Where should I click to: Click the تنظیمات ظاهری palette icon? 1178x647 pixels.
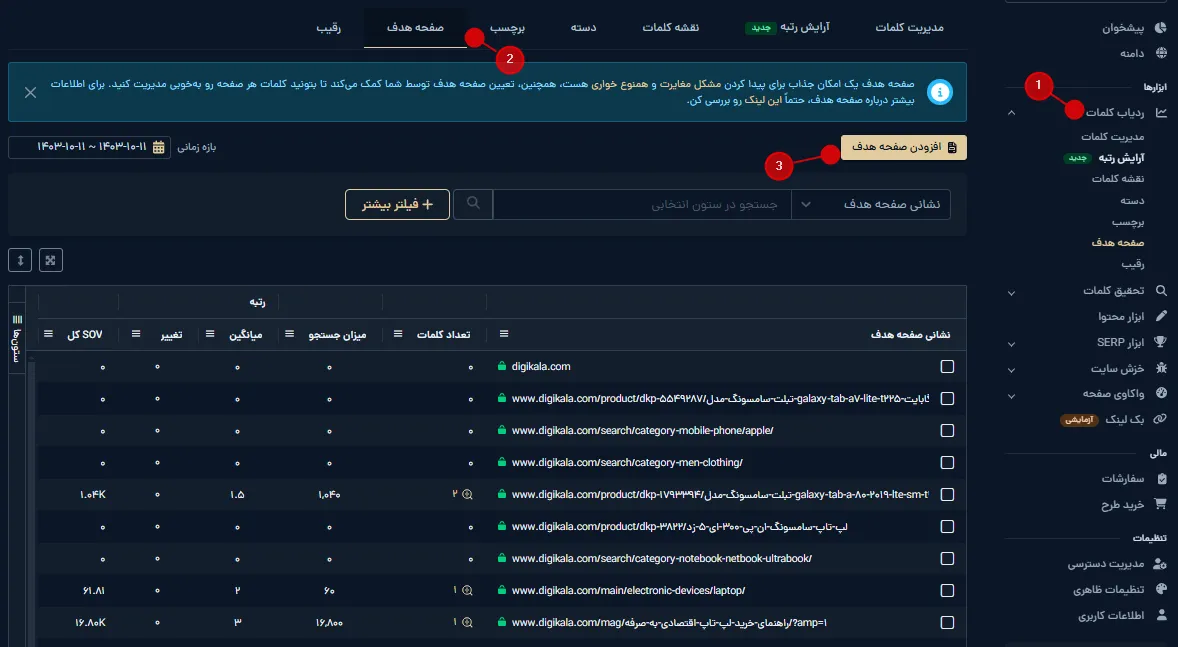(1161, 589)
